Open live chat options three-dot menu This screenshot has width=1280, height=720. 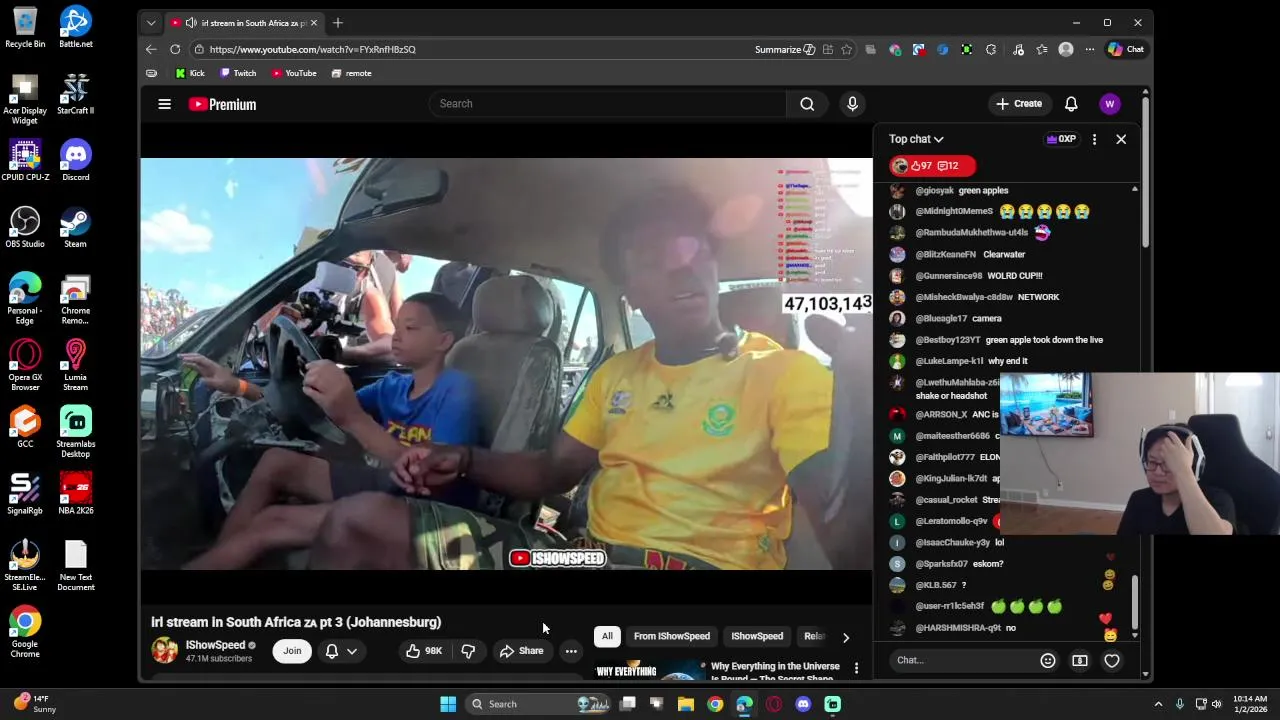pyautogui.click(x=1094, y=139)
